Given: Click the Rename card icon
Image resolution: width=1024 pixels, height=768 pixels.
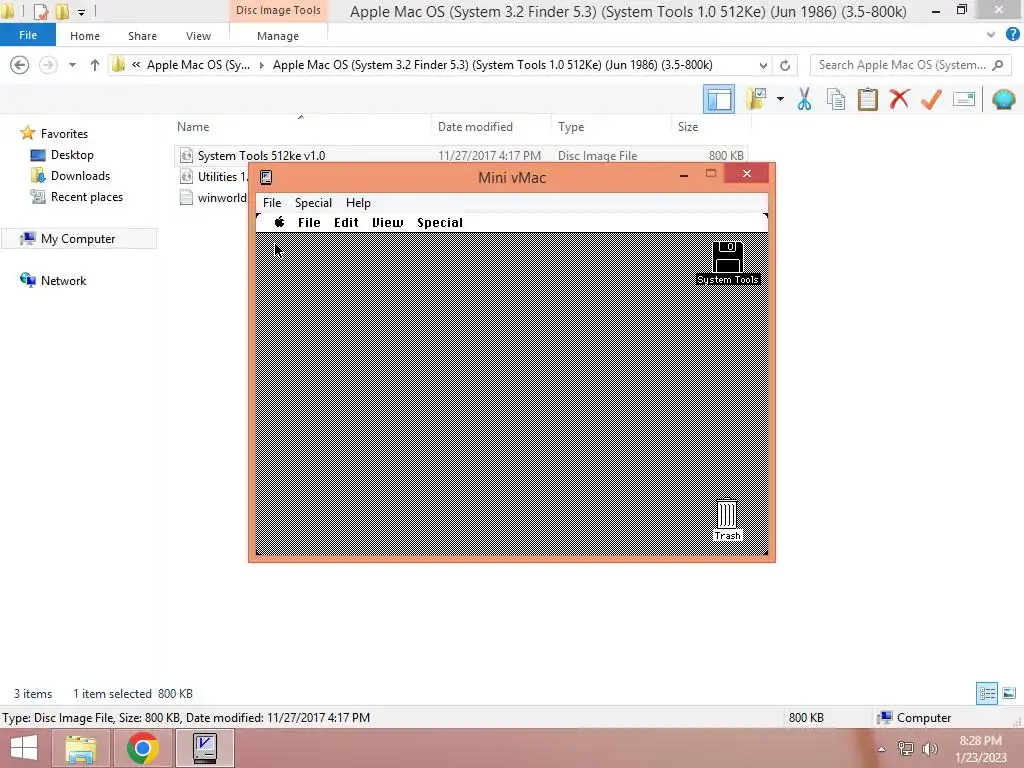Looking at the screenshot, I should [964, 99].
